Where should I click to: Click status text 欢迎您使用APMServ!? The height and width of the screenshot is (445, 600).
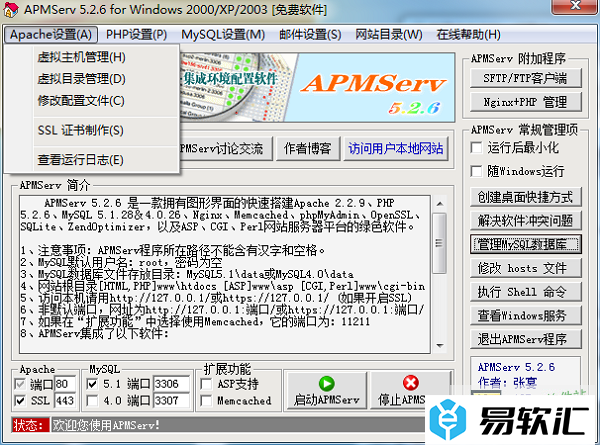106,425
